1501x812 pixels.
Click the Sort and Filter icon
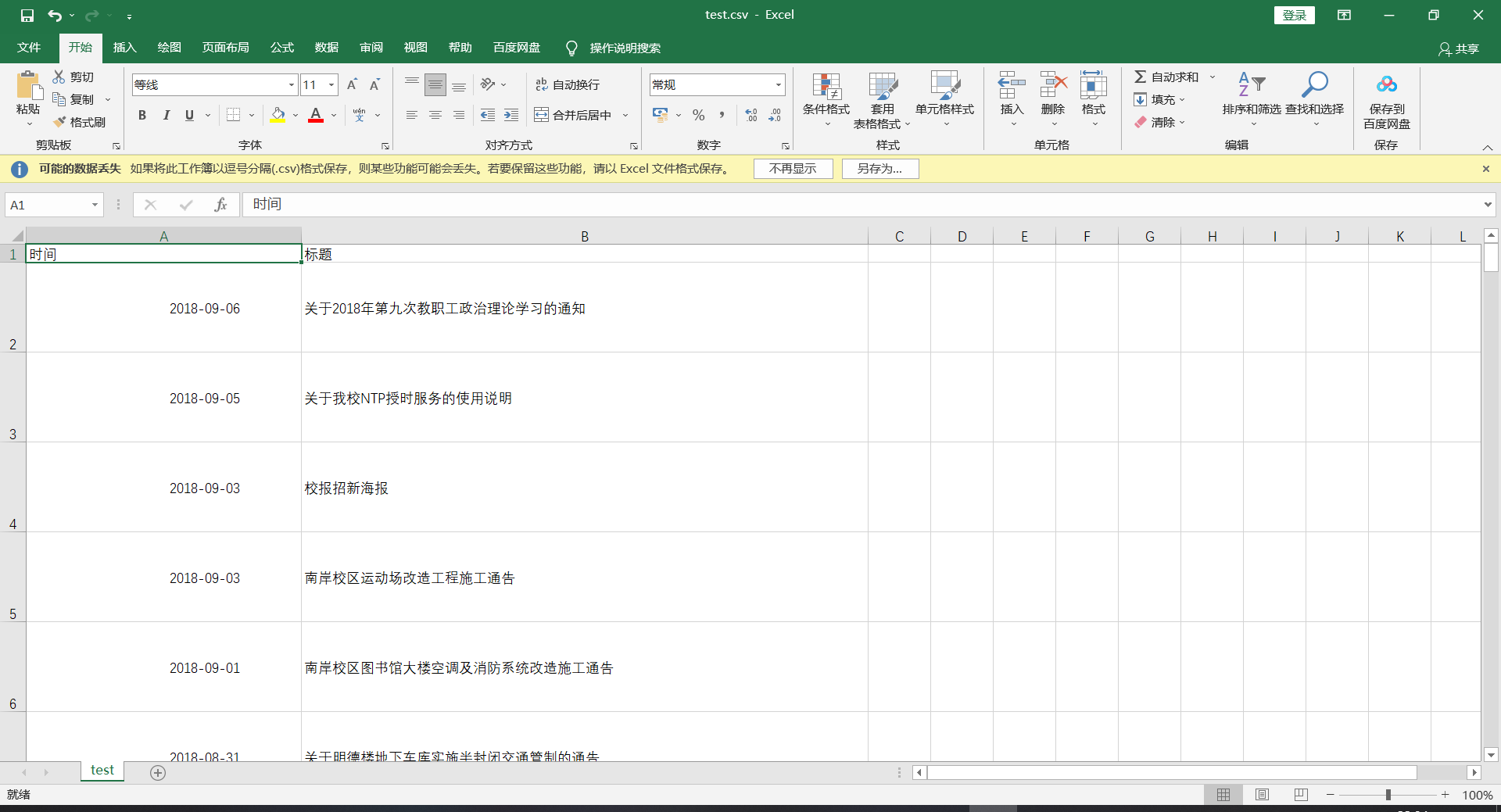pyautogui.click(x=1252, y=84)
